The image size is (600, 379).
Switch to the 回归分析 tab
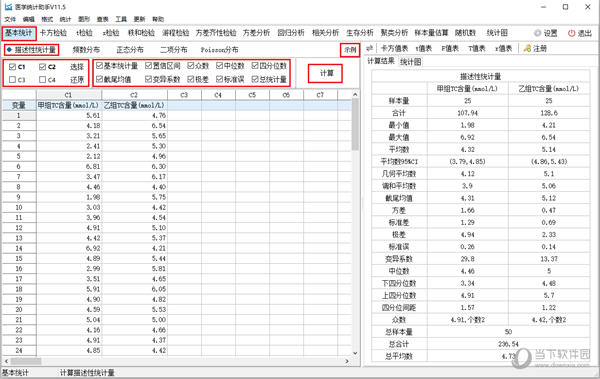(x=291, y=33)
